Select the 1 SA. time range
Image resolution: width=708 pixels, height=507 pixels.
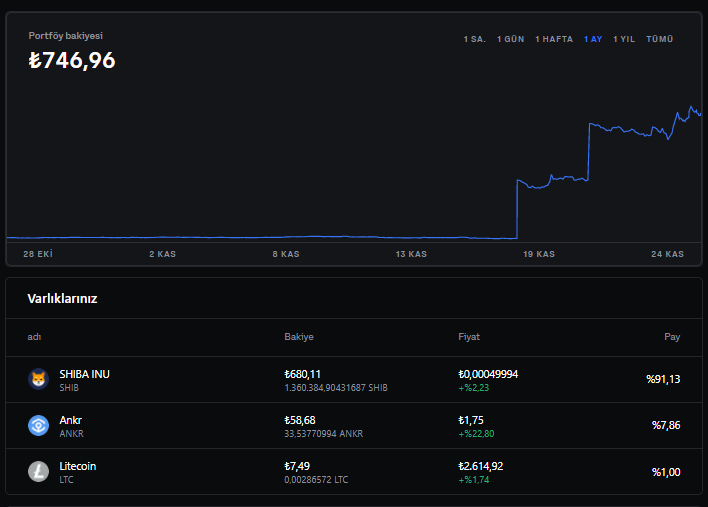point(475,39)
